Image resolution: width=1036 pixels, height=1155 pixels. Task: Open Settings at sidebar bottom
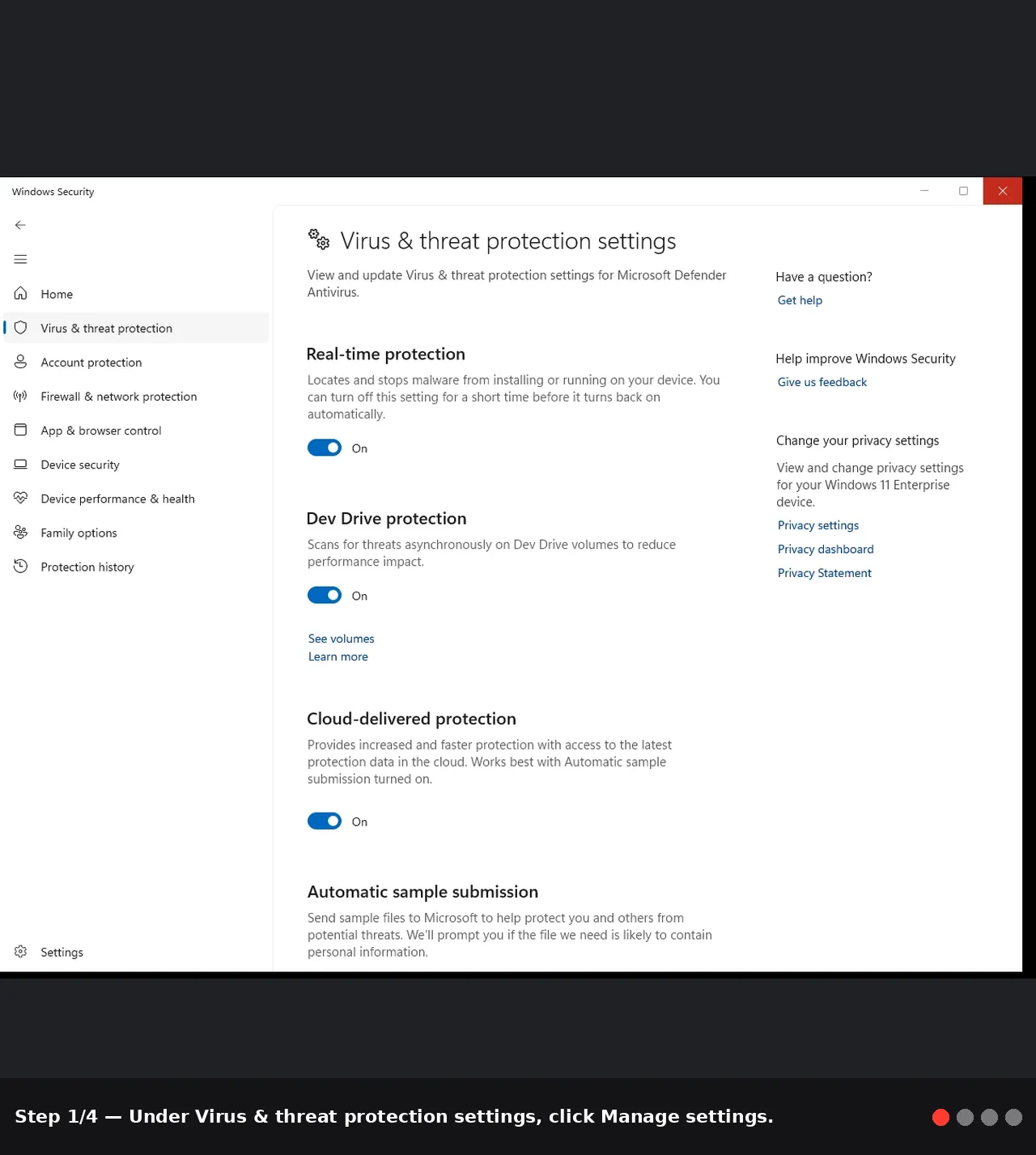(136, 952)
